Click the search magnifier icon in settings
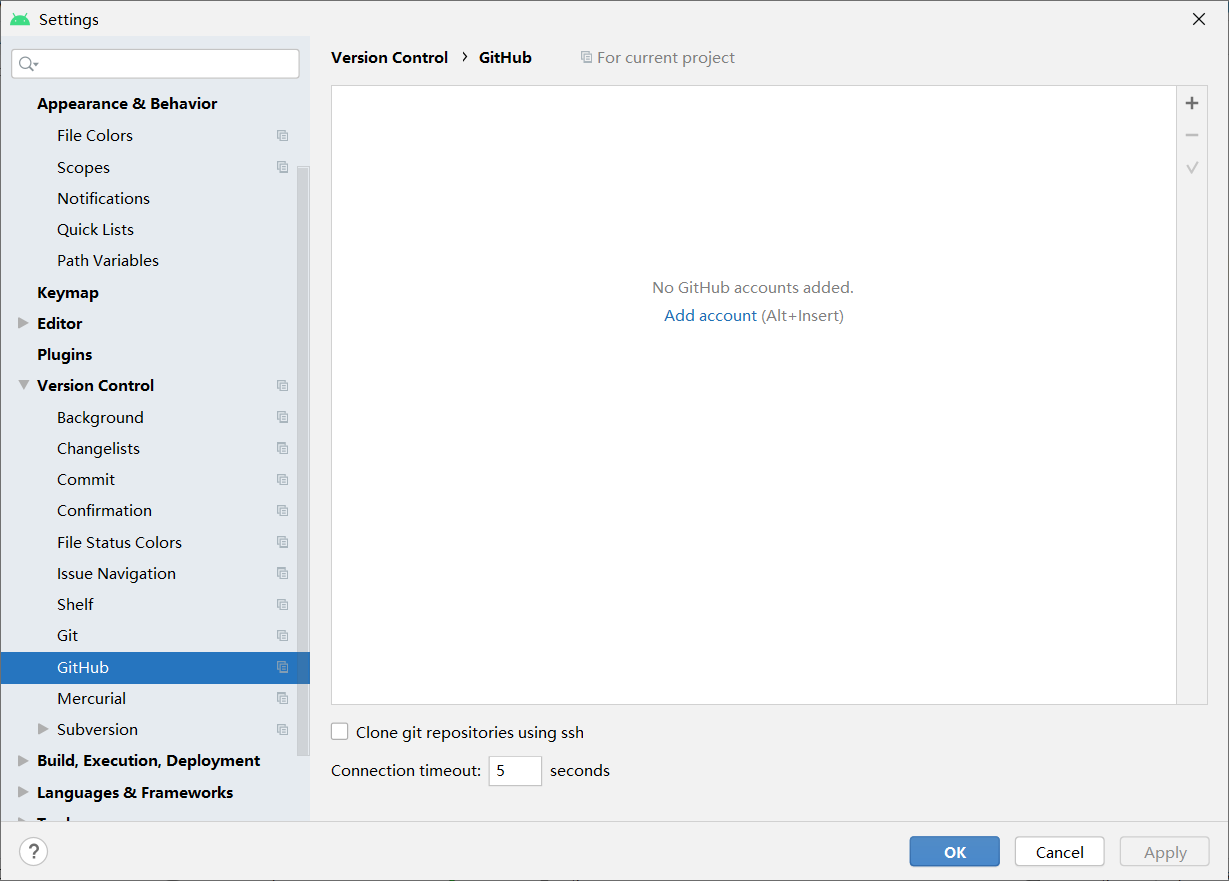This screenshot has width=1229, height=881. 29,64
